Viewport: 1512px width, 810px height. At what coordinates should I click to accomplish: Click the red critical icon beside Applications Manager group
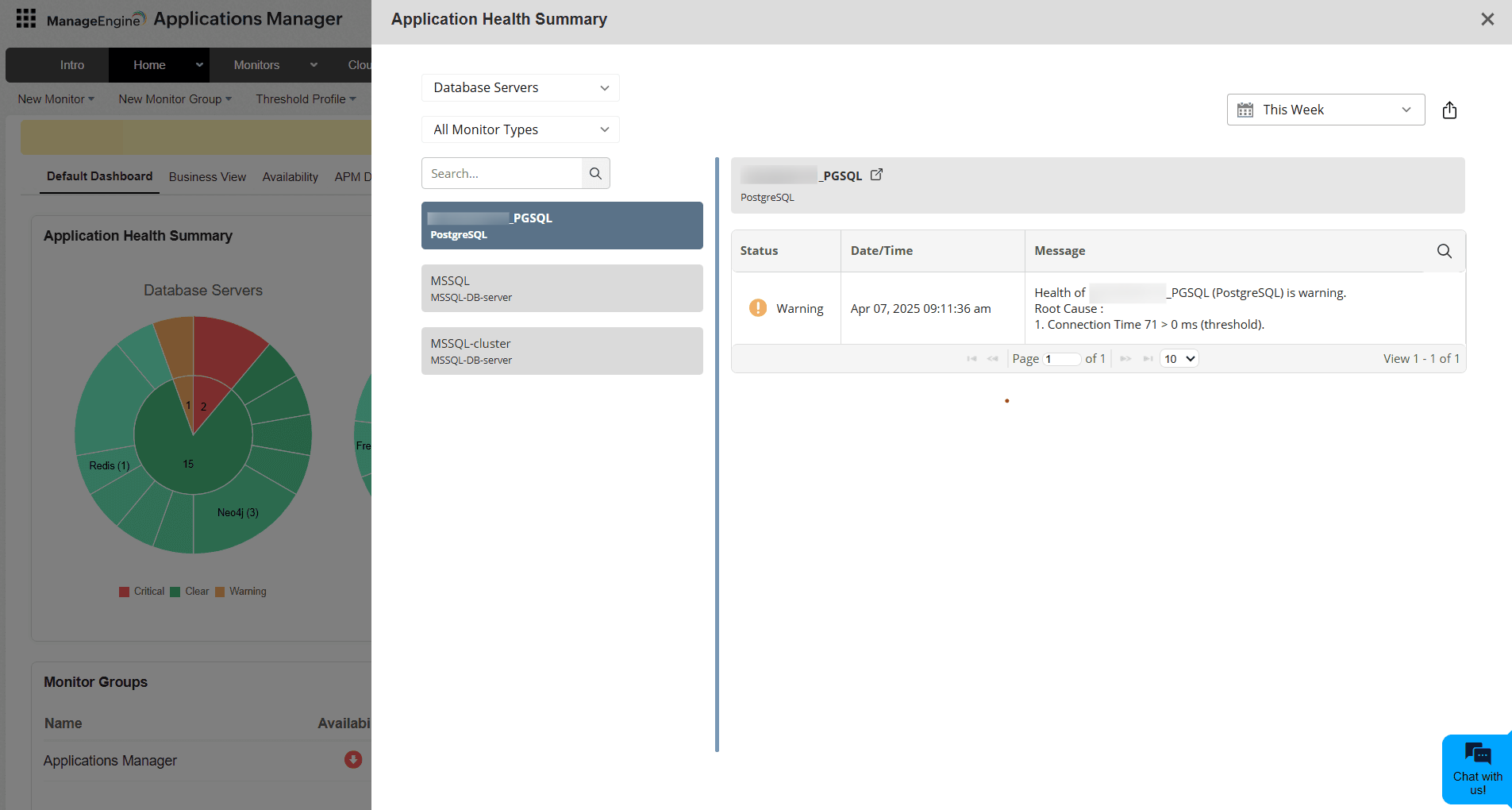pyautogui.click(x=352, y=760)
